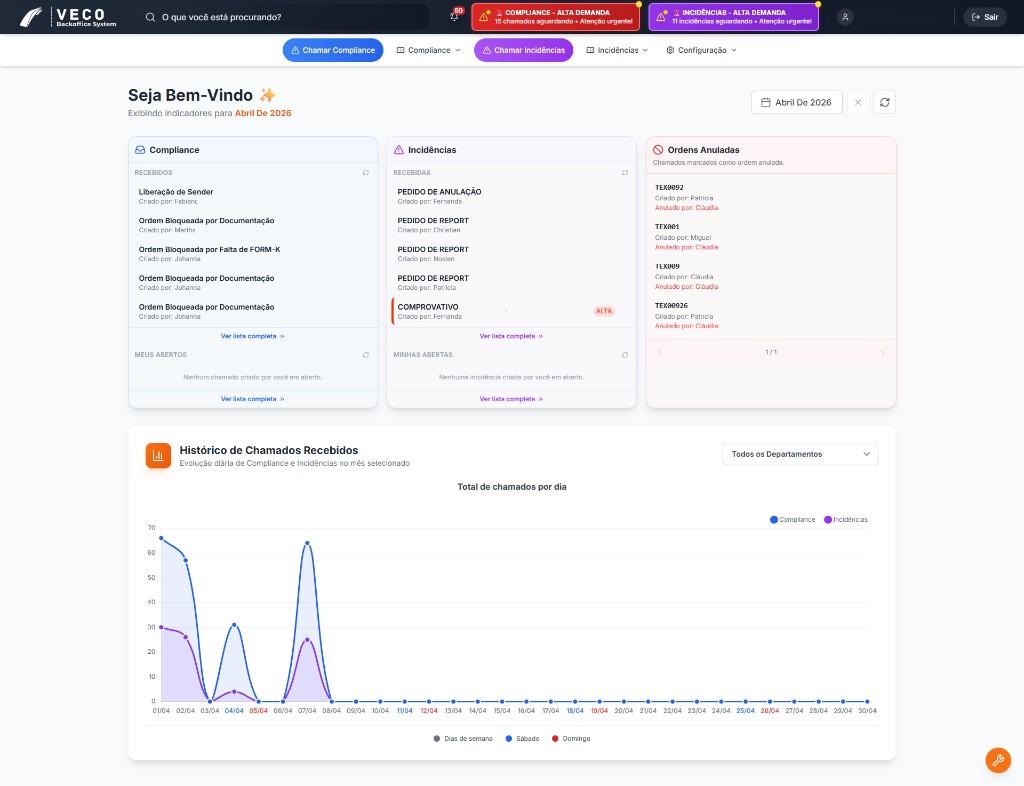
Task: Refresh the Minhas Abertas incidências section
Action: point(625,355)
